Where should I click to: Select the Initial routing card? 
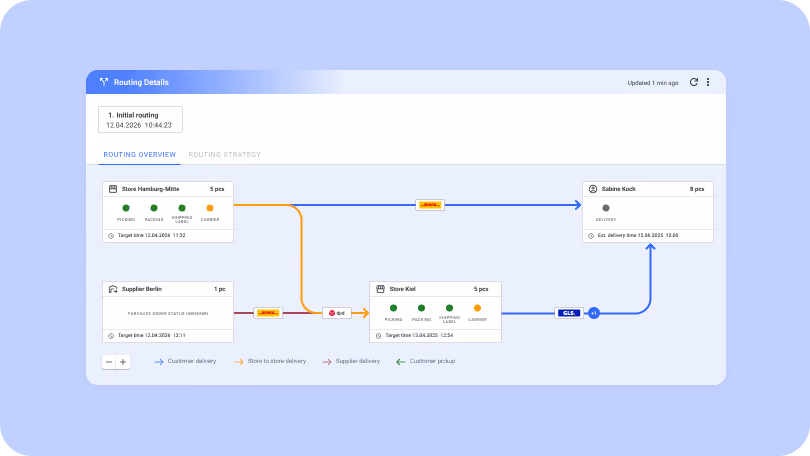click(140, 120)
